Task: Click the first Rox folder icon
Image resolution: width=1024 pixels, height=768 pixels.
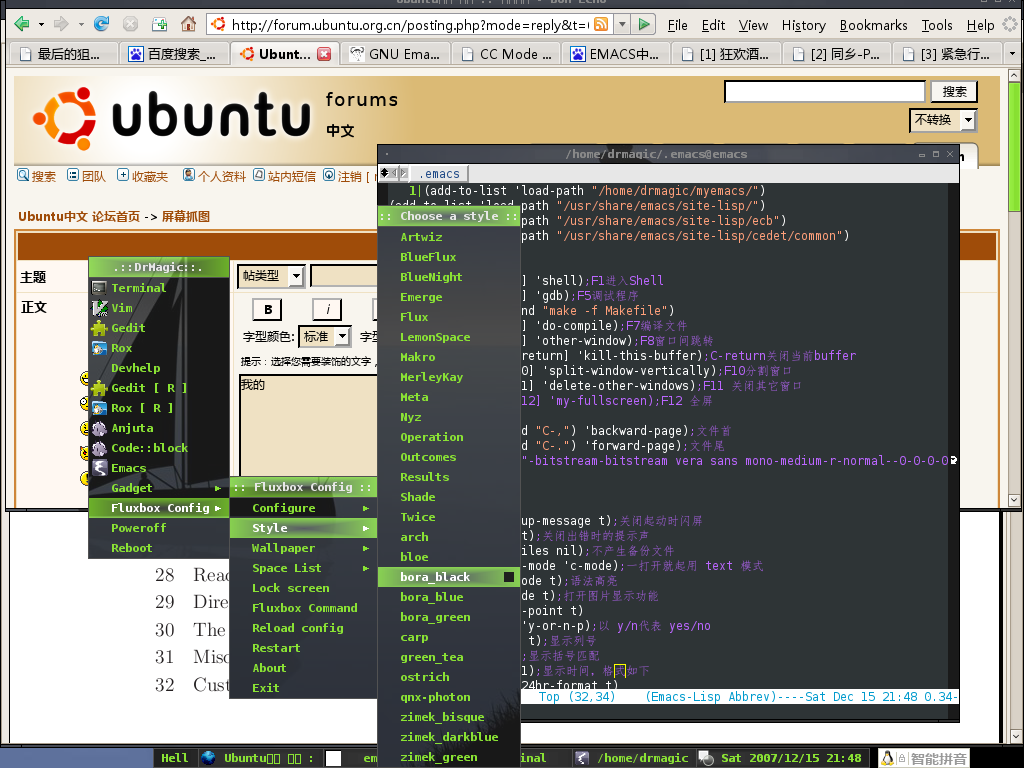Action: [99, 348]
